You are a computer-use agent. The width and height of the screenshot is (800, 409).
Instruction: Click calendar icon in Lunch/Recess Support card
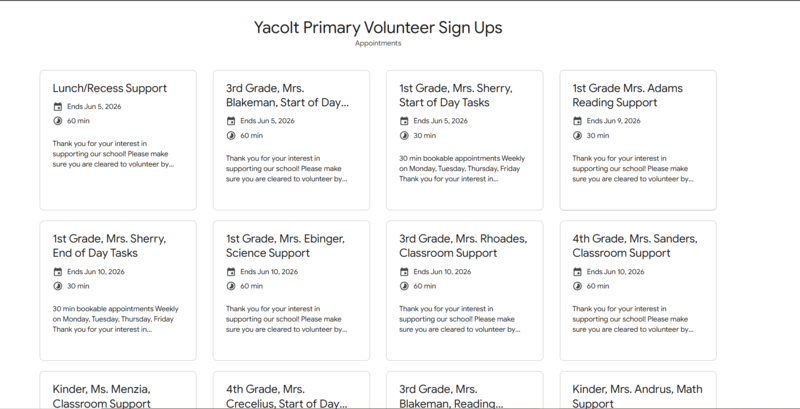(58, 106)
